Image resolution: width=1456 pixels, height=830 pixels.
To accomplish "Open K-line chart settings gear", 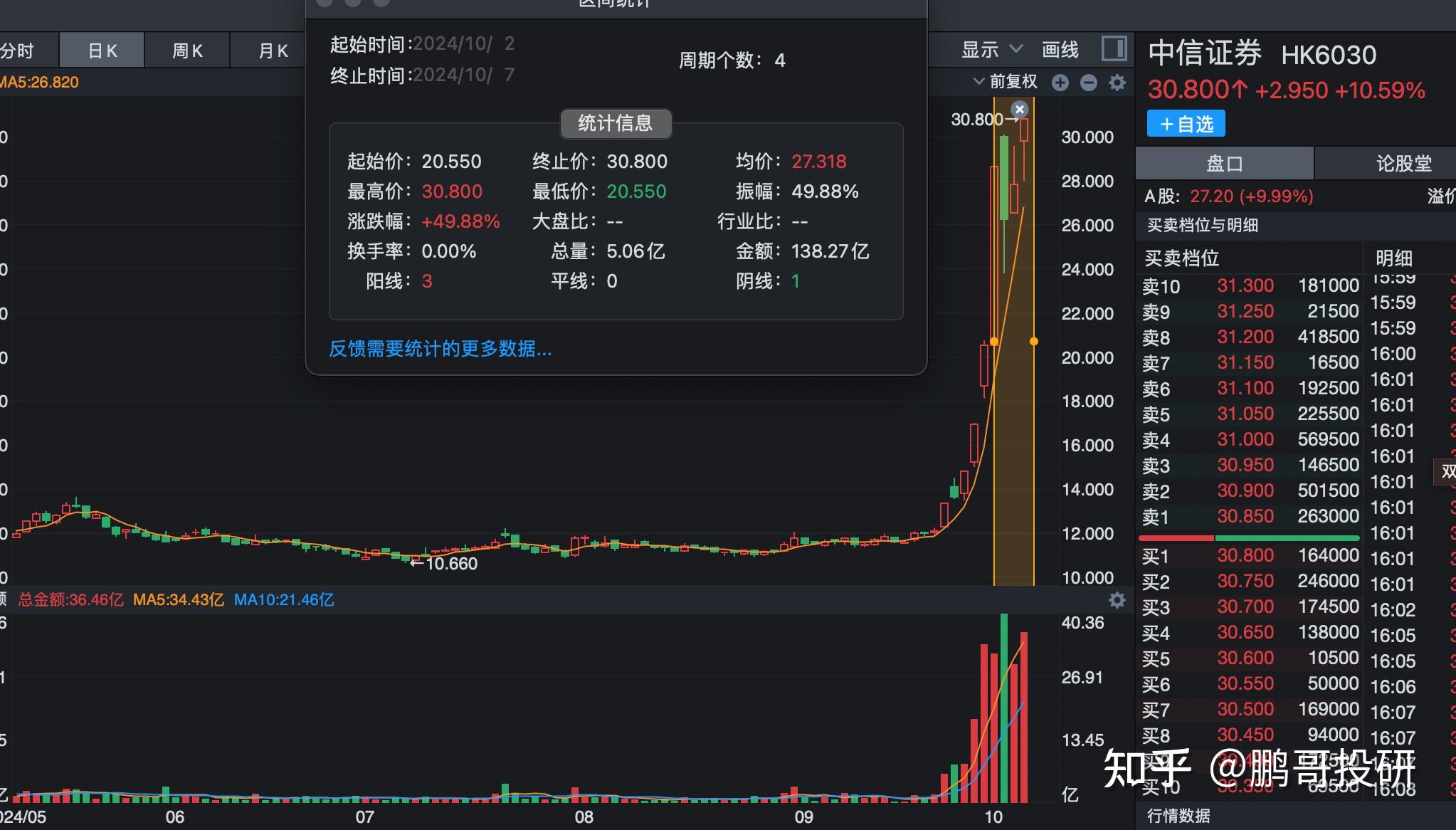I will (x=1117, y=83).
